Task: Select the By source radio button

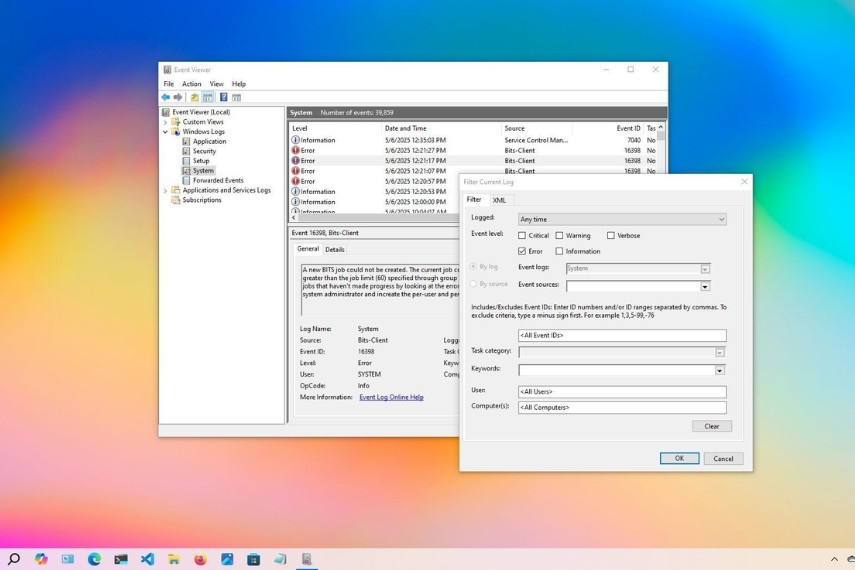Action: click(x=473, y=284)
